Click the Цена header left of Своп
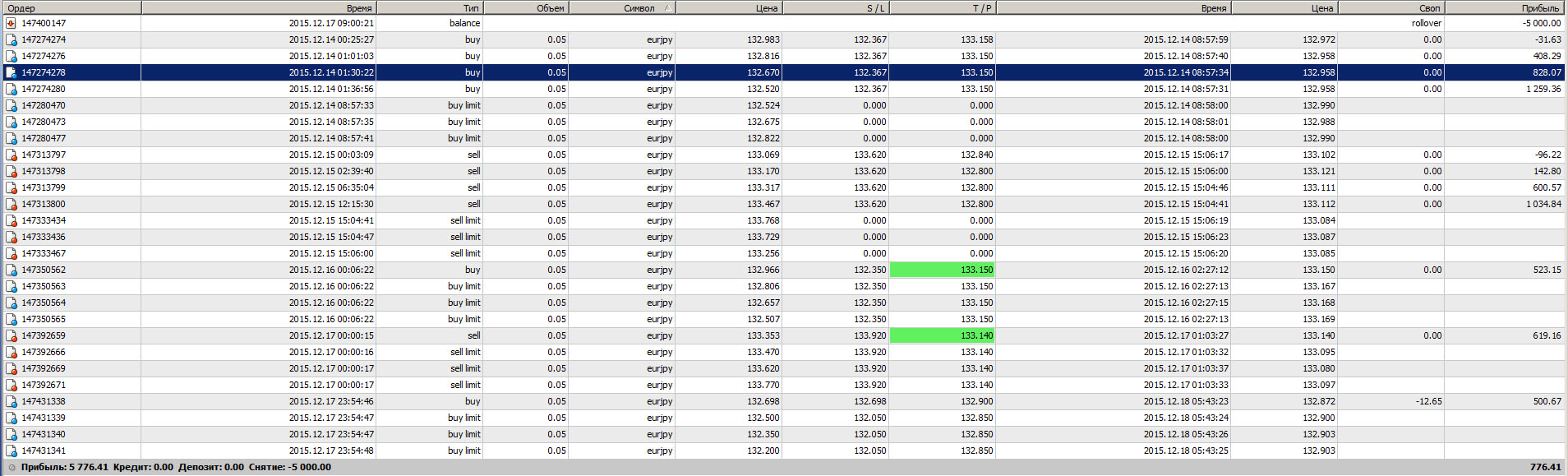 (1284, 7)
